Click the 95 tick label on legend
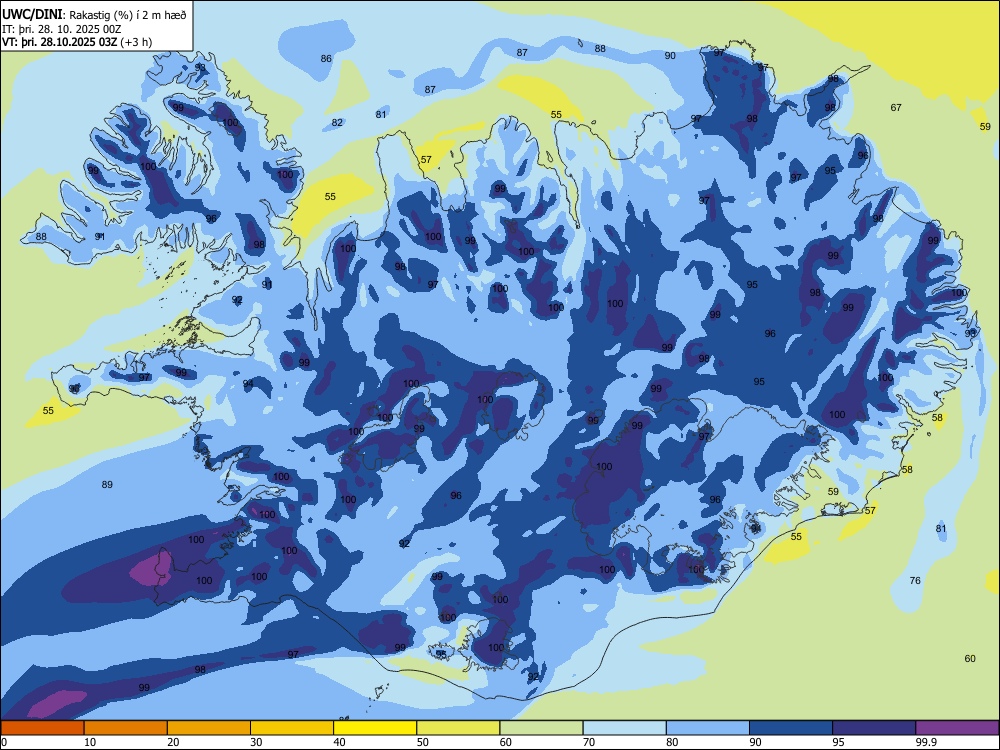Image resolution: width=1000 pixels, height=750 pixels. point(839,742)
